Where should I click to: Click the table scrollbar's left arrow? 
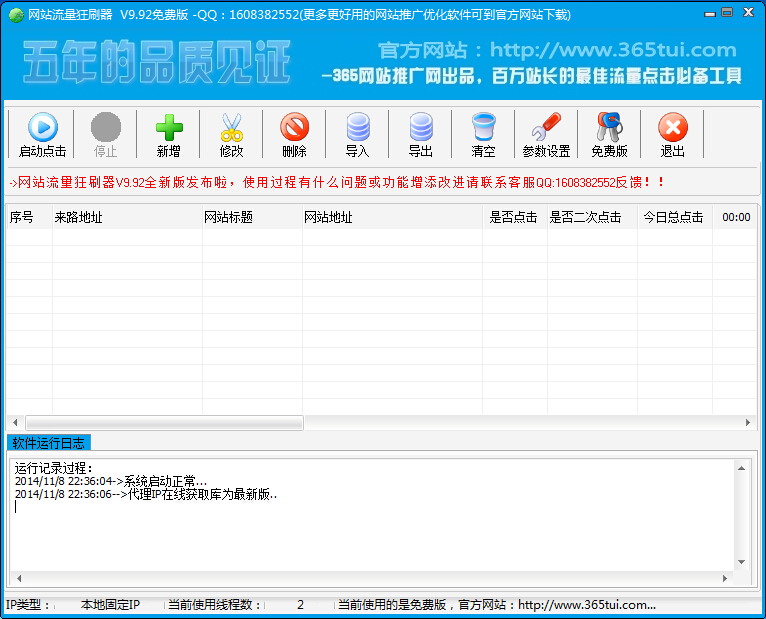(15, 423)
